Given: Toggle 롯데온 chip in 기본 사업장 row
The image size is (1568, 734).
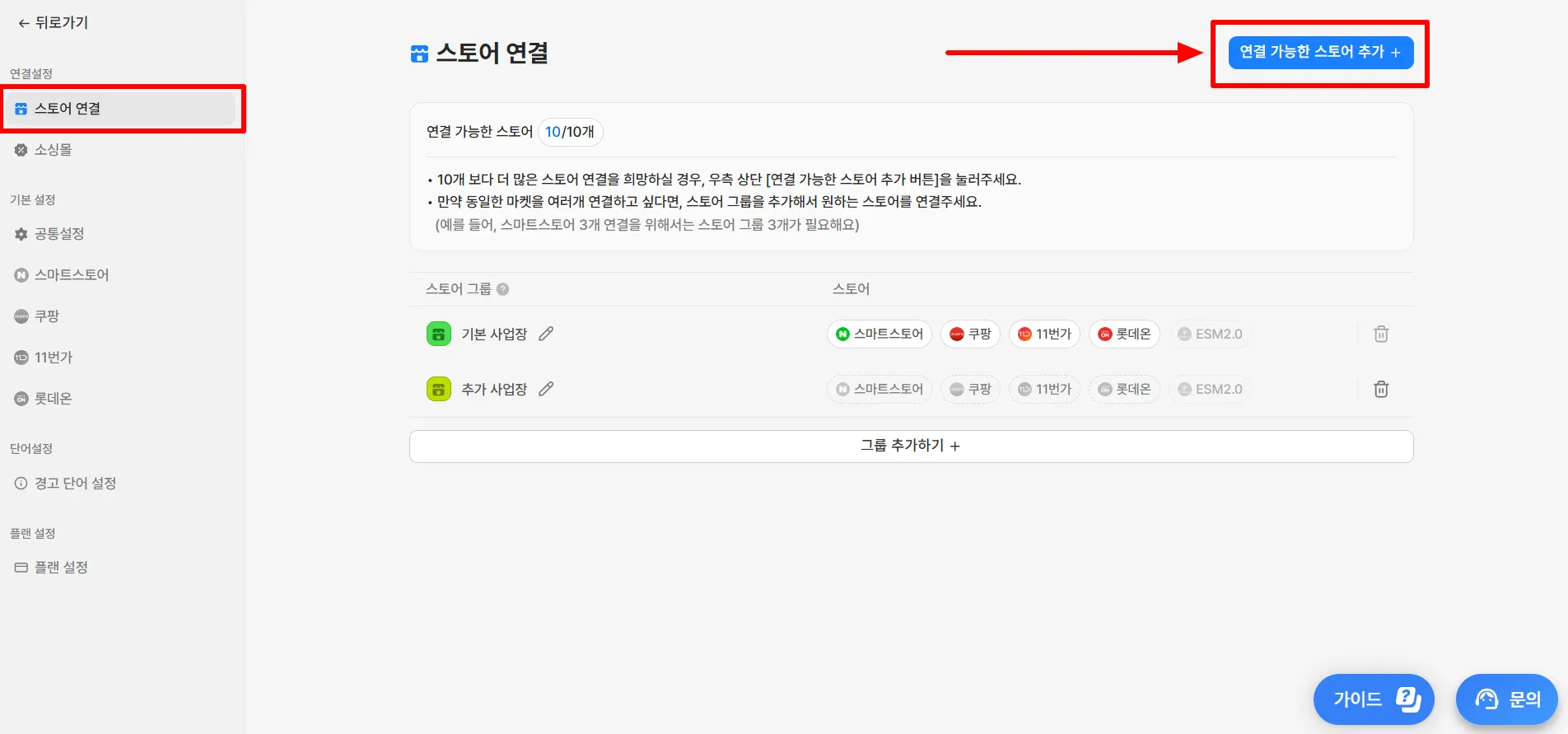Looking at the screenshot, I should (x=1124, y=334).
